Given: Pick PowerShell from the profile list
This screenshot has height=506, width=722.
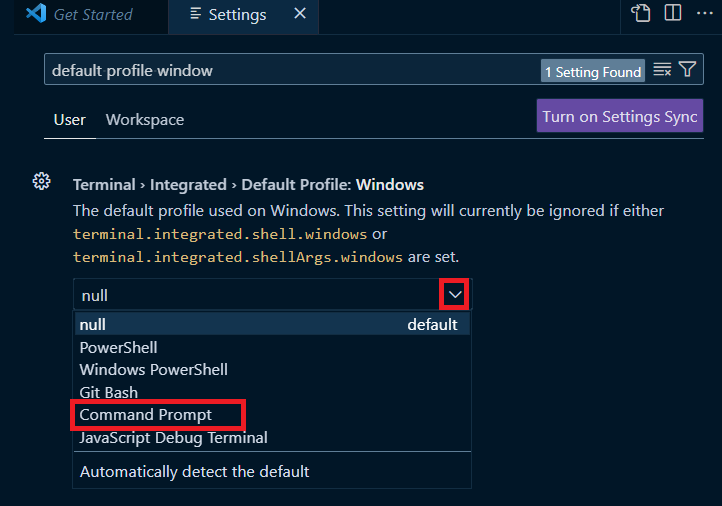Looking at the screenshot, I should click(x=272, y=348).
